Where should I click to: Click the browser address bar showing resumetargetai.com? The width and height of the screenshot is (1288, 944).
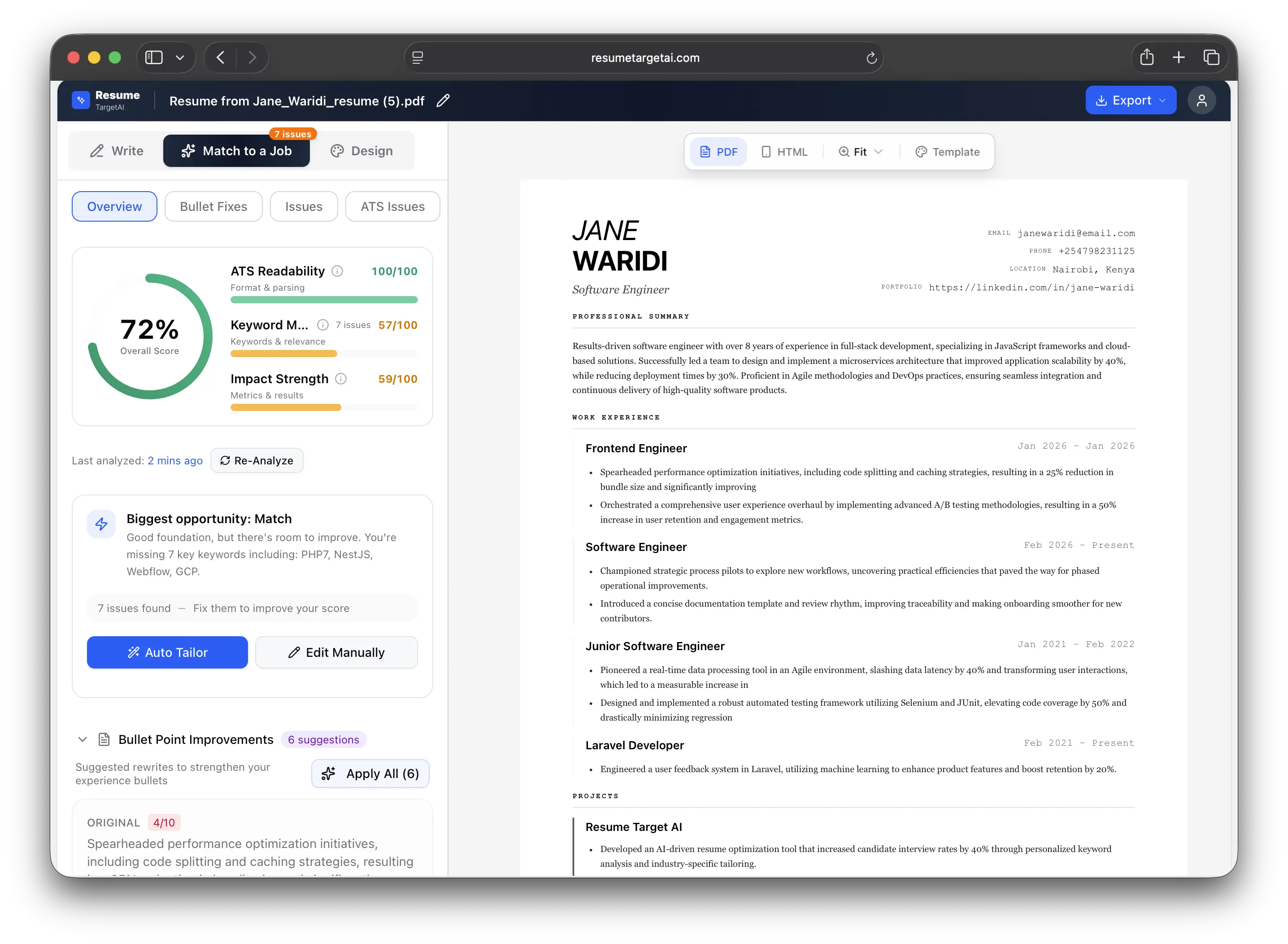644,57
